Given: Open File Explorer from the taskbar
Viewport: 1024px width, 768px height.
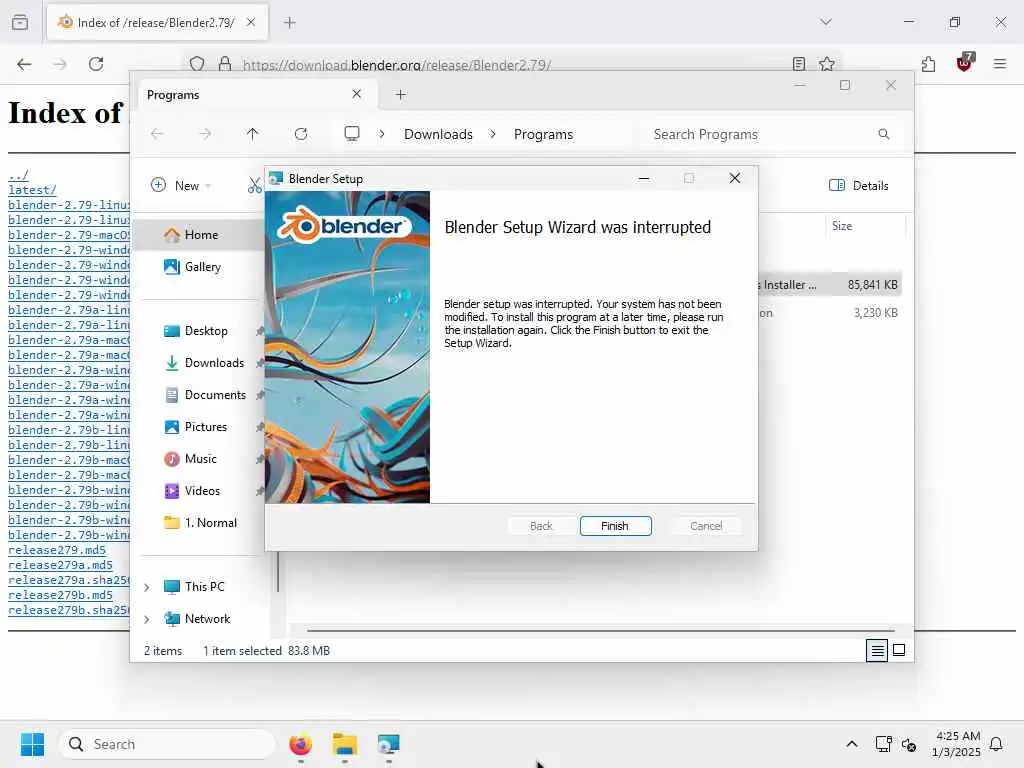Looking at the screenshot, I should [x=345, y=744].
